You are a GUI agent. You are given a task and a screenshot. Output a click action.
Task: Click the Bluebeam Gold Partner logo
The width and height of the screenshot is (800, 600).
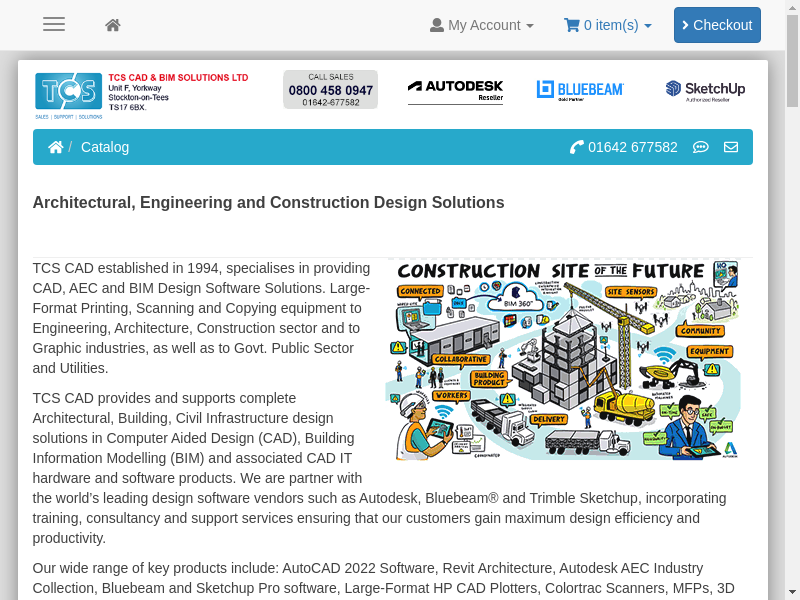pyautogui.click(x=580, y=90)
